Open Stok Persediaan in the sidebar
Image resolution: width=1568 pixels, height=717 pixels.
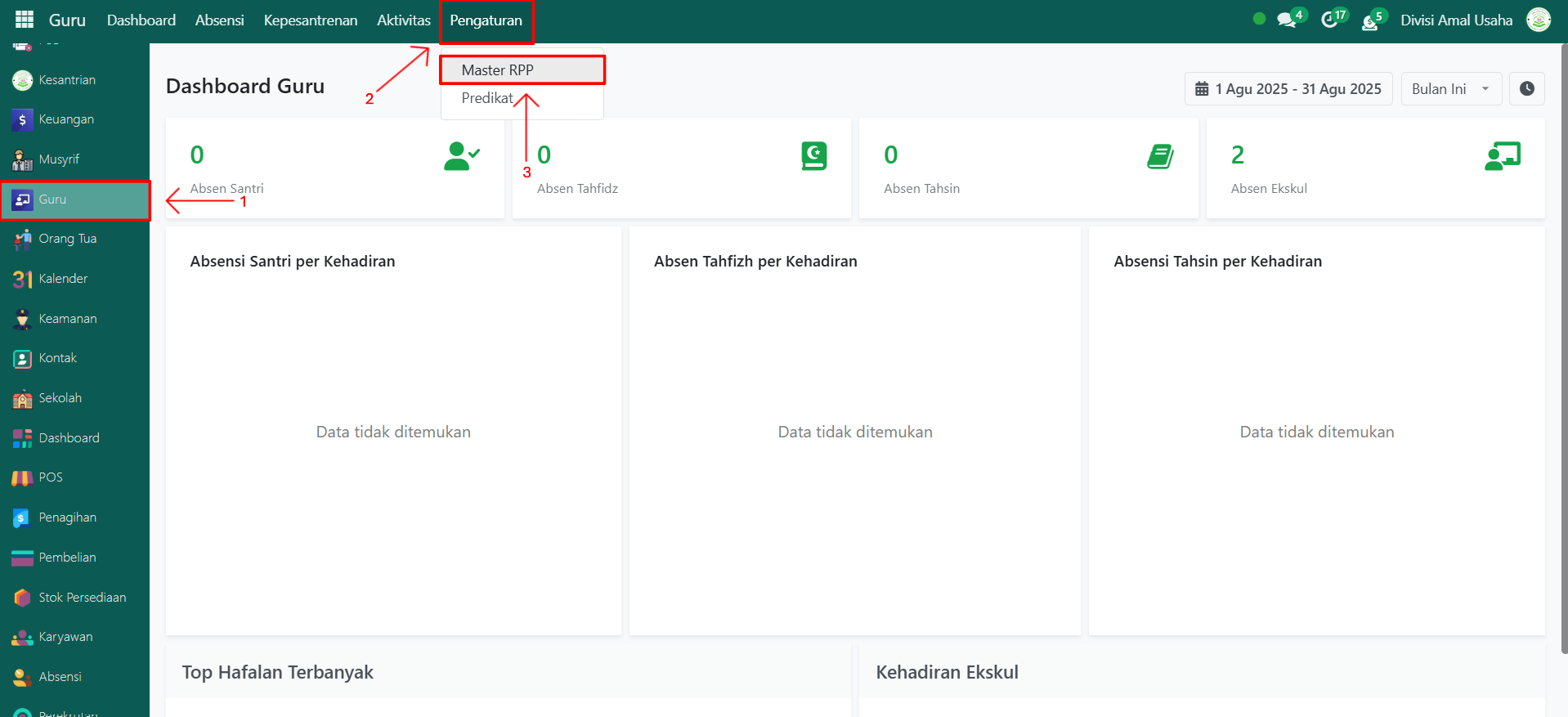point(82,598)
